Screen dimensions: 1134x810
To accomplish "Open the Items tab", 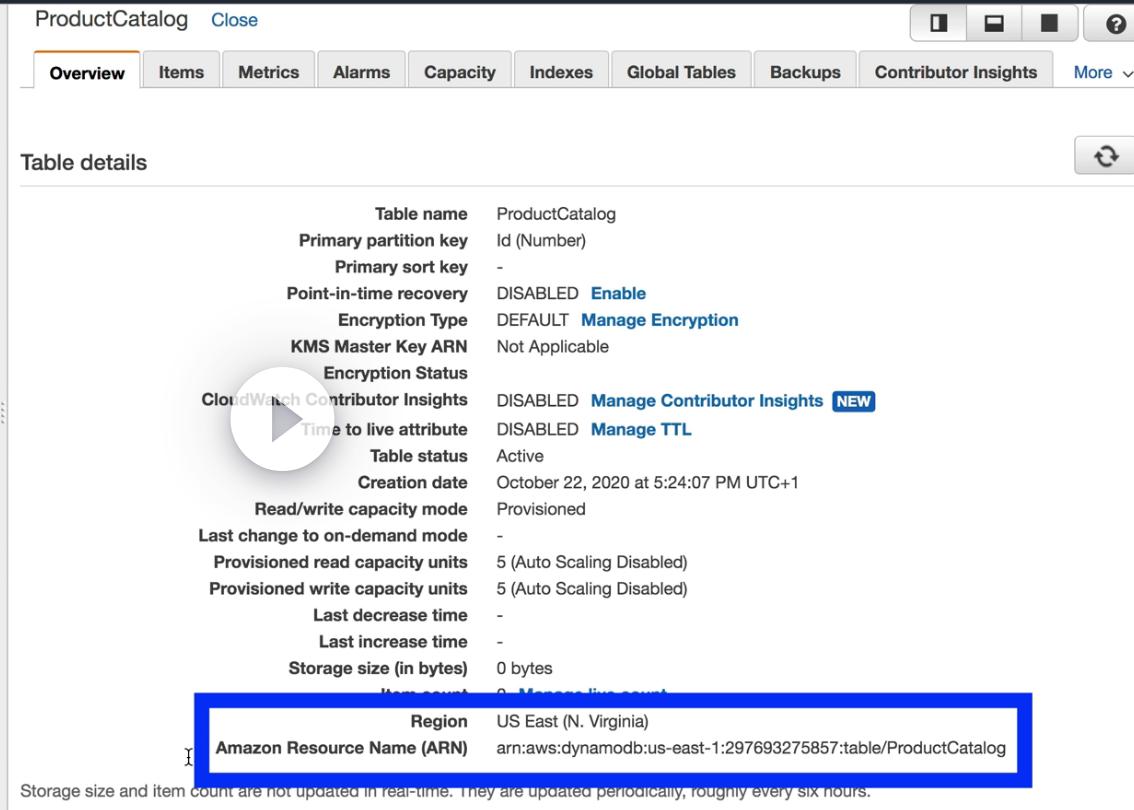I will point(181,72).
